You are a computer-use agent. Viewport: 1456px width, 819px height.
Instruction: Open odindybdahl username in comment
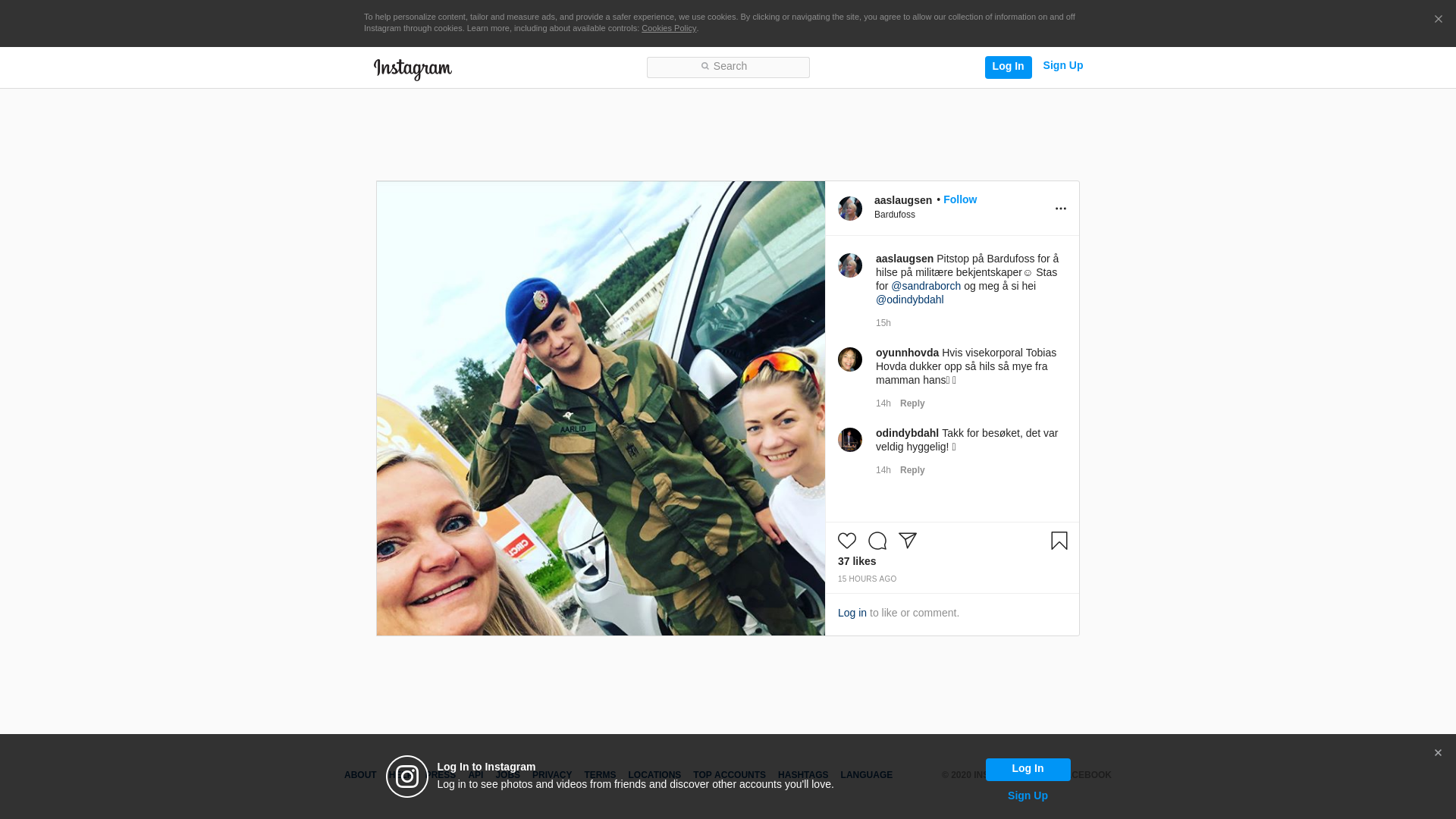point(907,433)
